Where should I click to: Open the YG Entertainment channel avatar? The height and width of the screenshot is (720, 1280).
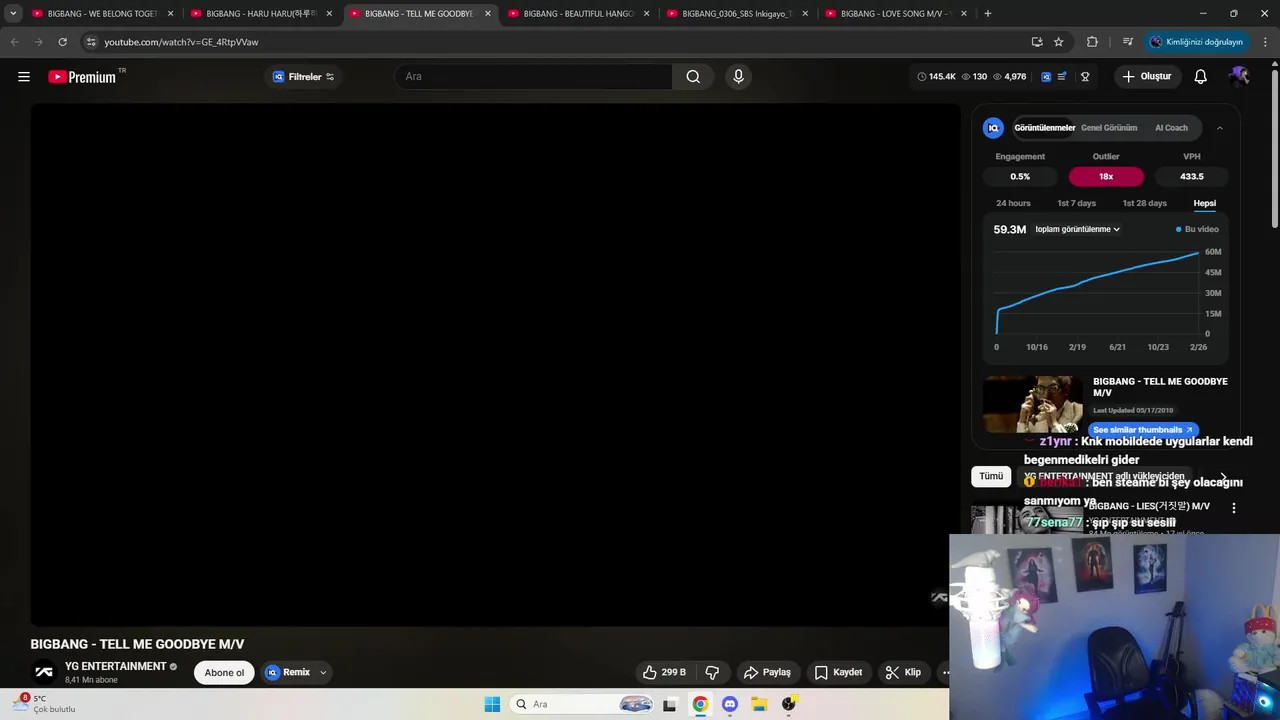tap(43, 672)
